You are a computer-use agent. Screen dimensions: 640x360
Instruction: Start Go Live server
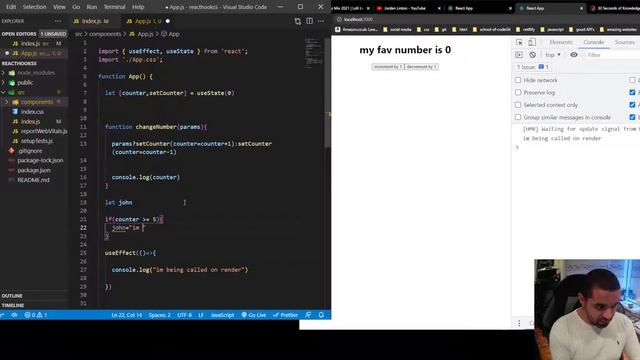(253, 315)
